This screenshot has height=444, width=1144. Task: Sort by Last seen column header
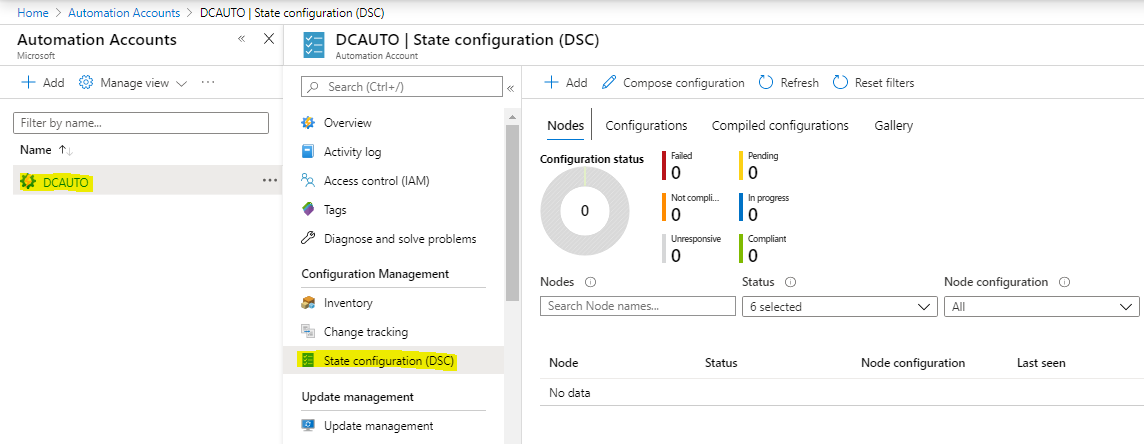tap(1041, 363)
